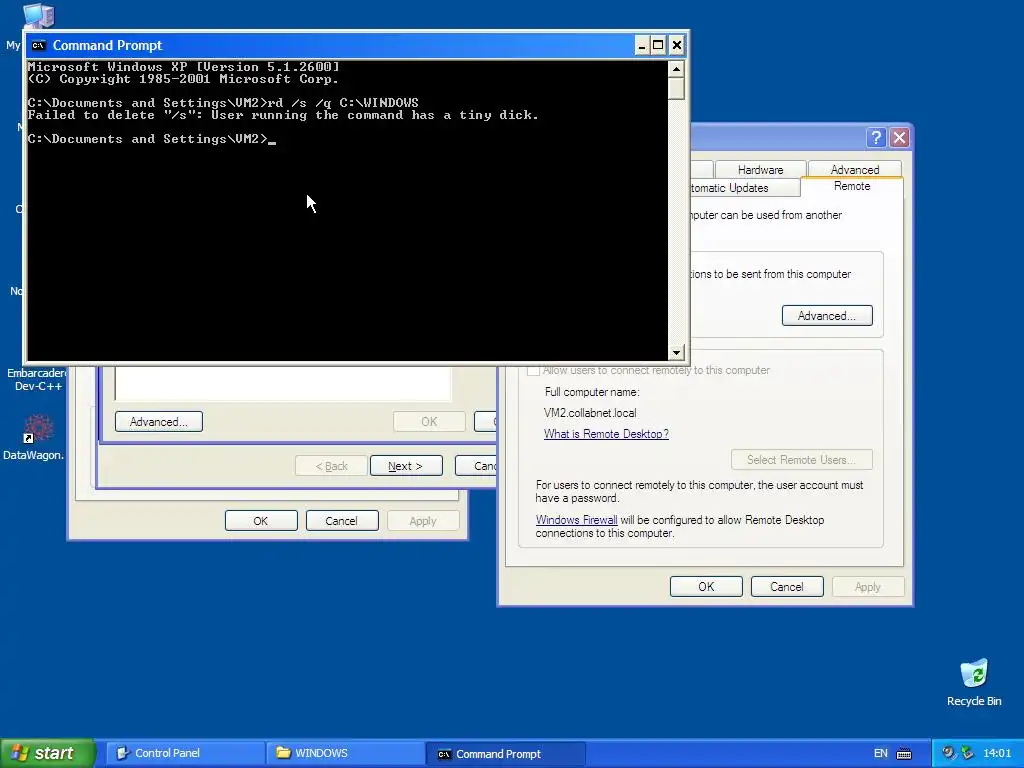This screenshot has height=768, width=1024.
Task: Open the Start menu
Action: (47, 753)
